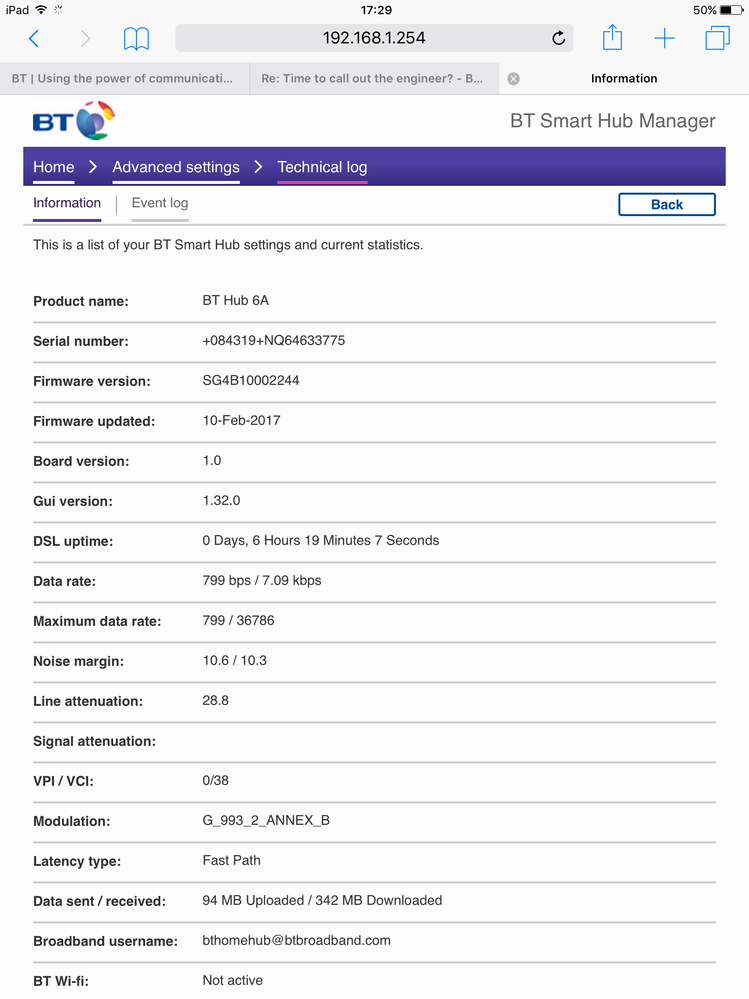Tap the battery indicator icon

pos(731,10)
